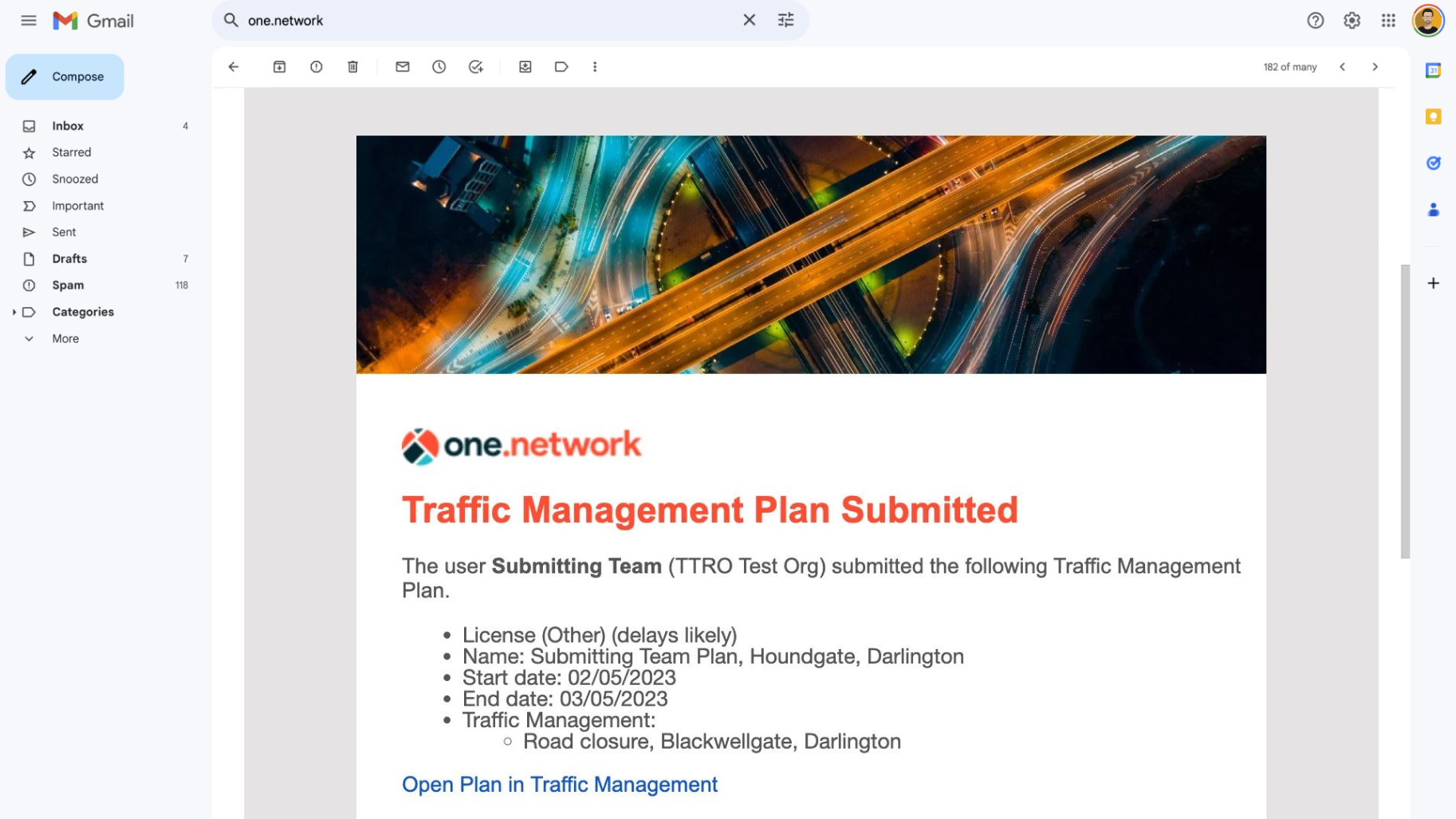Mark the email as unread
This screenshot has height=819, width=1456.
403,67
